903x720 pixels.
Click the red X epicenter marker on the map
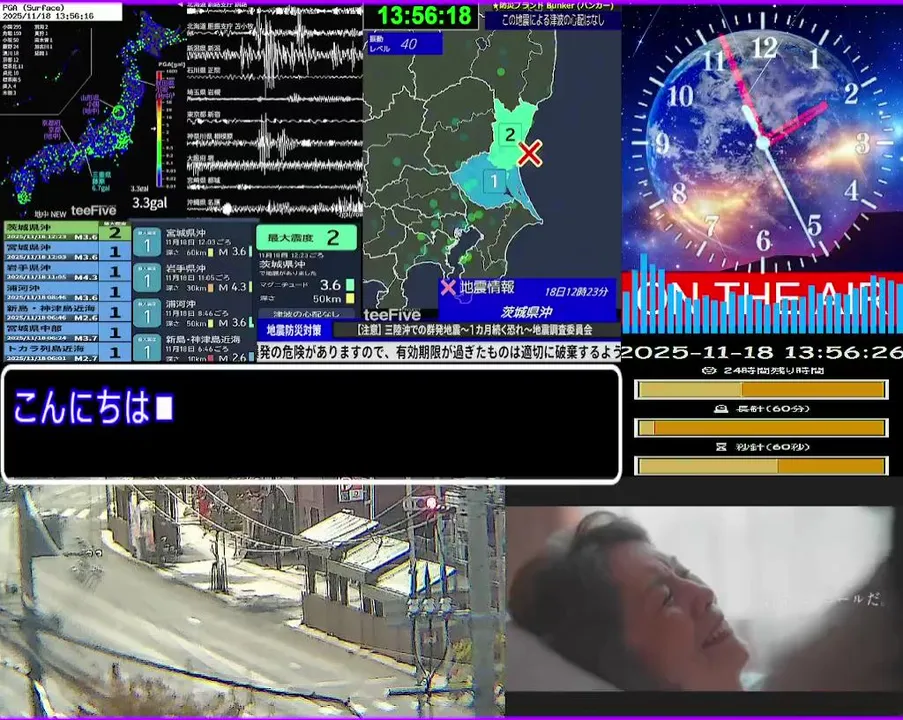tap(530, 154)
